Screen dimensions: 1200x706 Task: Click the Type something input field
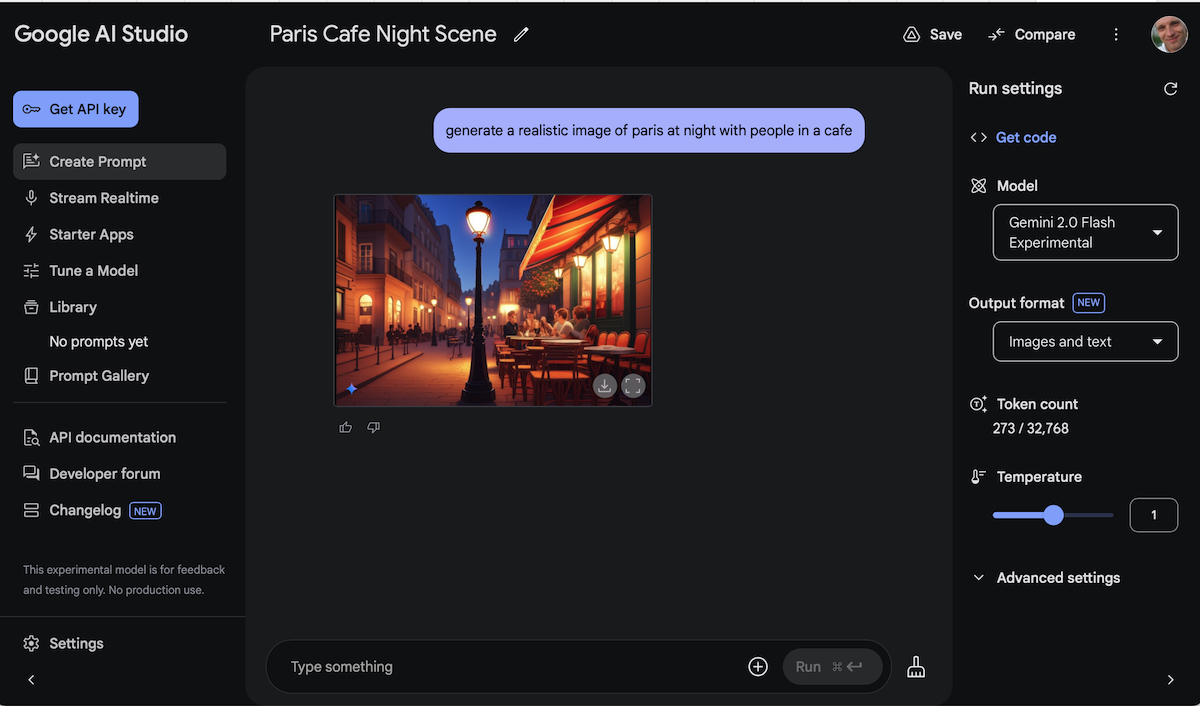pyautogui.click(x=500, y=667)
